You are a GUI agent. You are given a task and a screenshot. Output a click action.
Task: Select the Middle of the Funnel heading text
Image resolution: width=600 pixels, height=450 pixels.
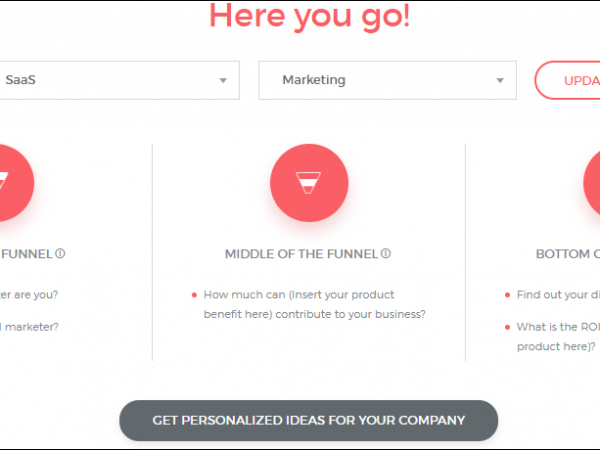(301, 254)
